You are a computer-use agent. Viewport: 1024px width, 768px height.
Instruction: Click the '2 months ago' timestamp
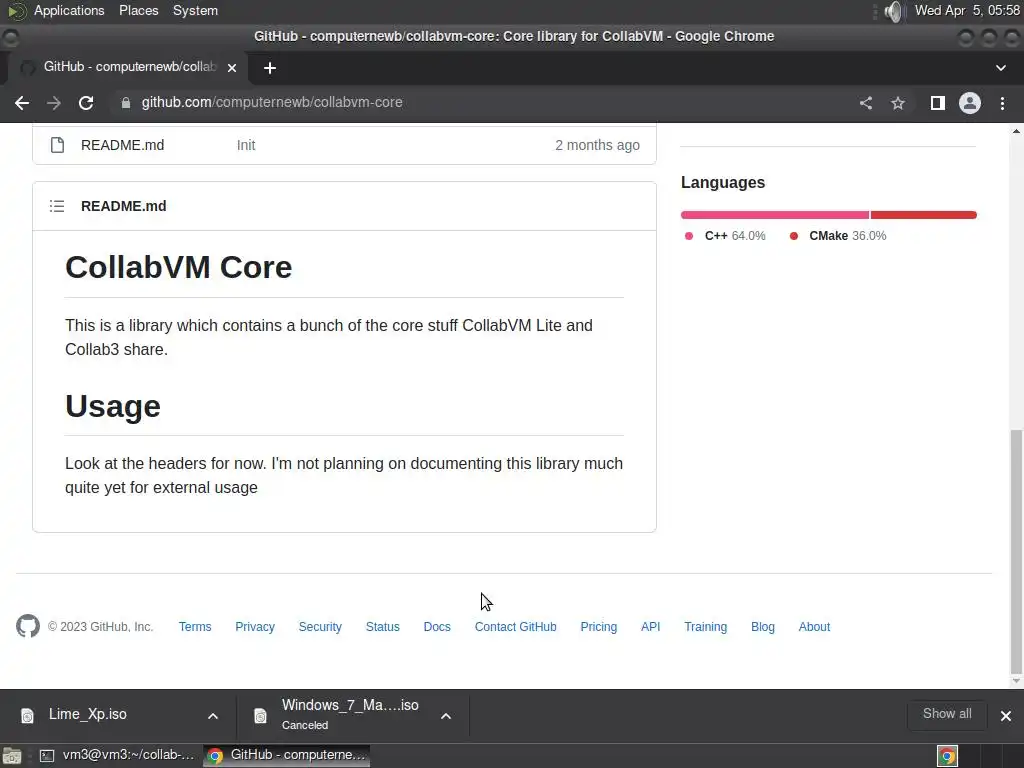click(597, 145)
